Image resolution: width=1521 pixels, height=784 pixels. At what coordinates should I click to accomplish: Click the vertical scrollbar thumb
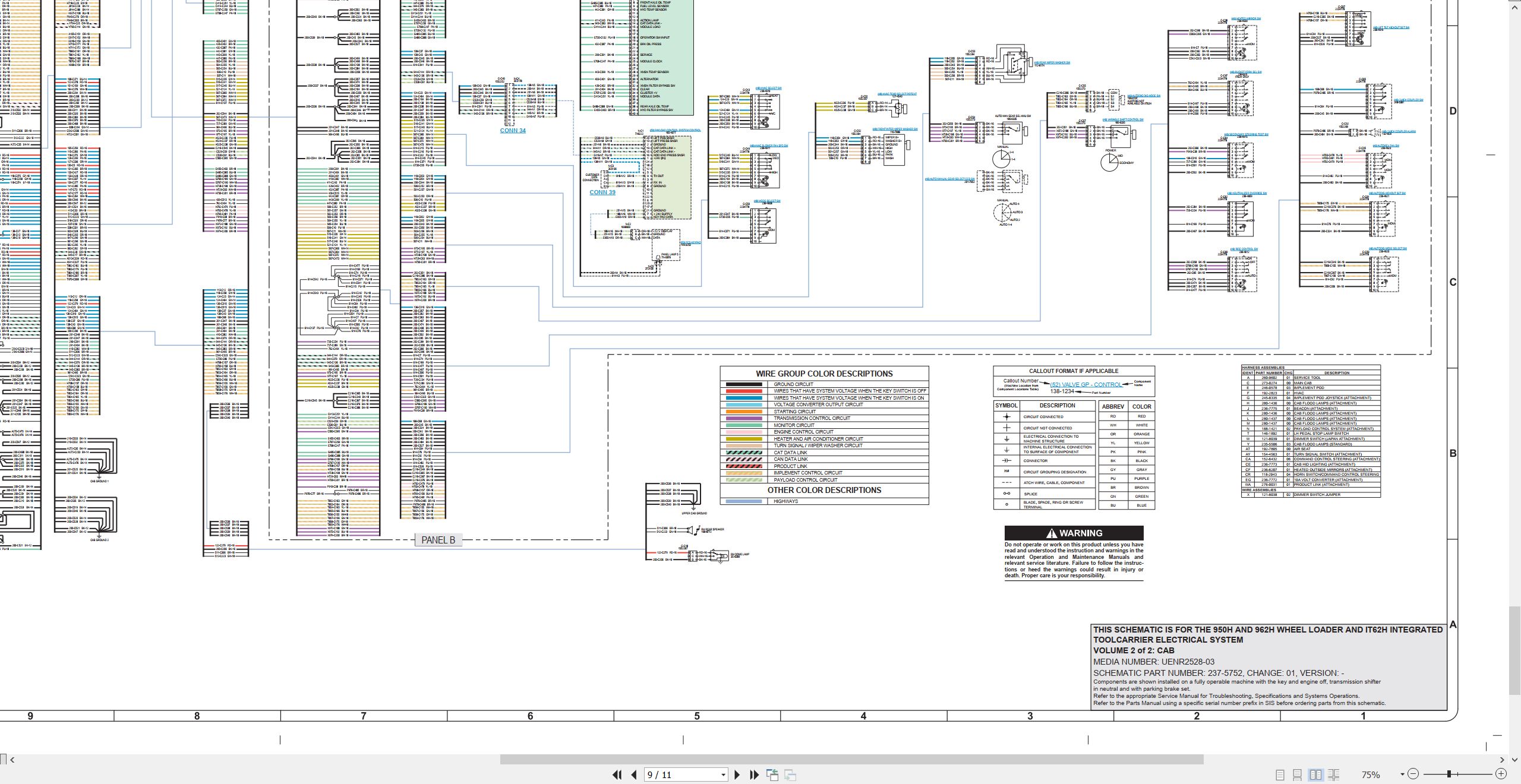coord(1514,650)
